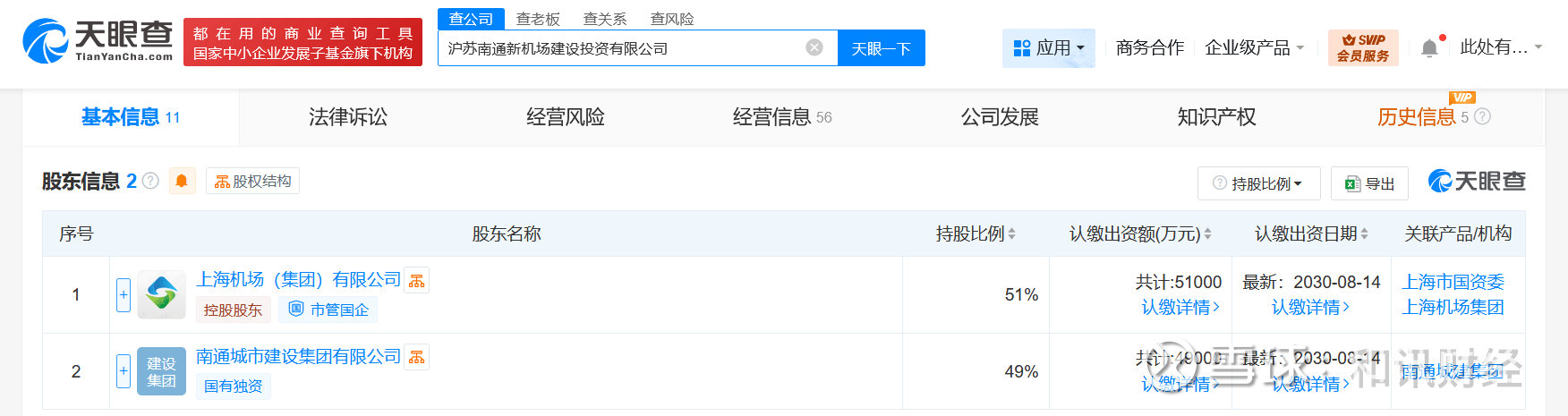Open the 商务合作 link
The width and height of the screenshot is (1568, 416).
click(1150, 47)
